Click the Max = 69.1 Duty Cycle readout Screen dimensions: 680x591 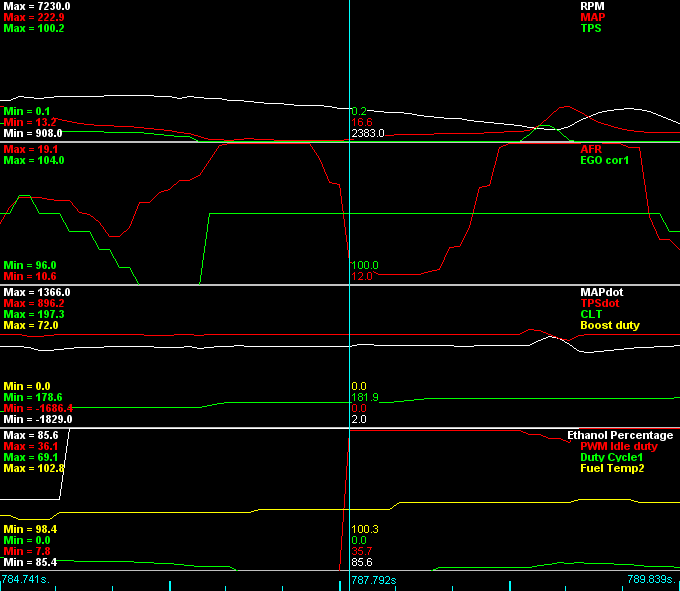(x=31, y=457)
